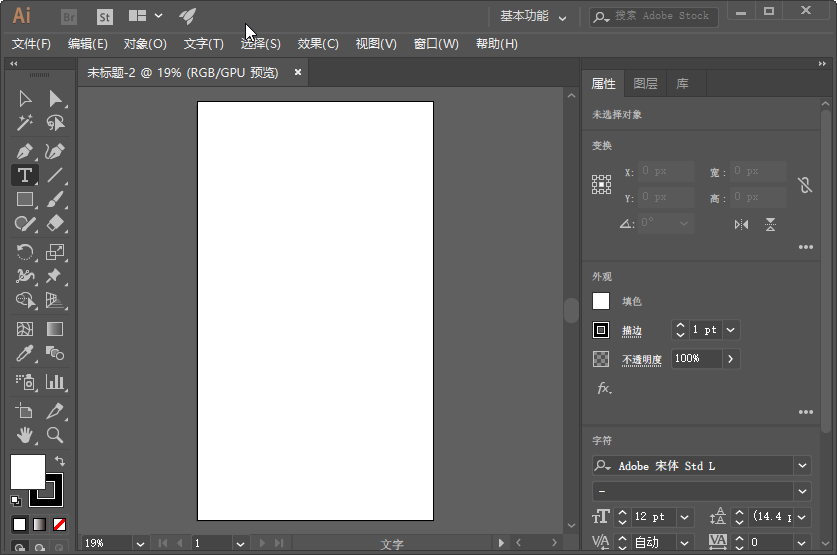837x555 pixels.
Task: Switch to the 库 panel tab
Action: [x=682, y=84]
